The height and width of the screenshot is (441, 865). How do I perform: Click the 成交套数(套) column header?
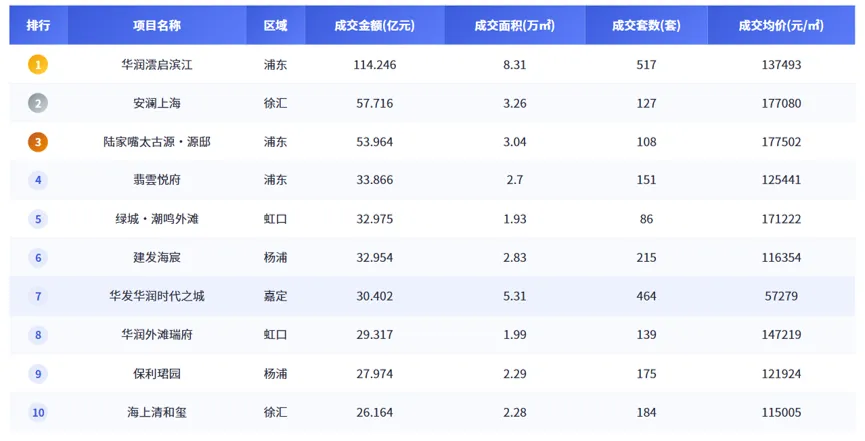(646, 25)
